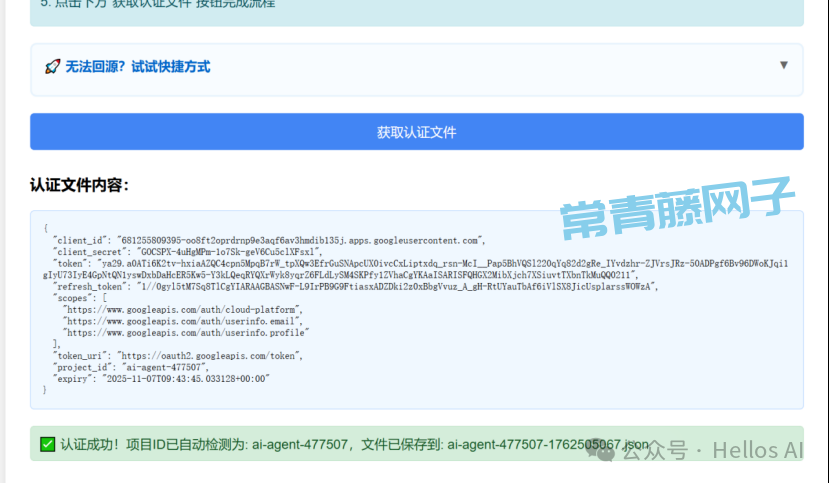This screenshot has width=829, height=483.
Task: Click the green checkmark icon in success banner
Action: point(47,444)
